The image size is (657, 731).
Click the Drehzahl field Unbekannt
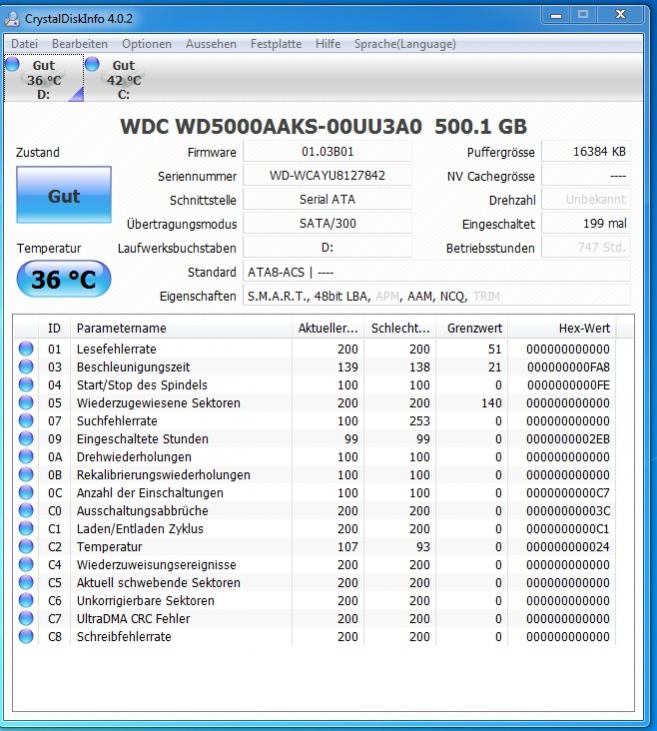586,200
